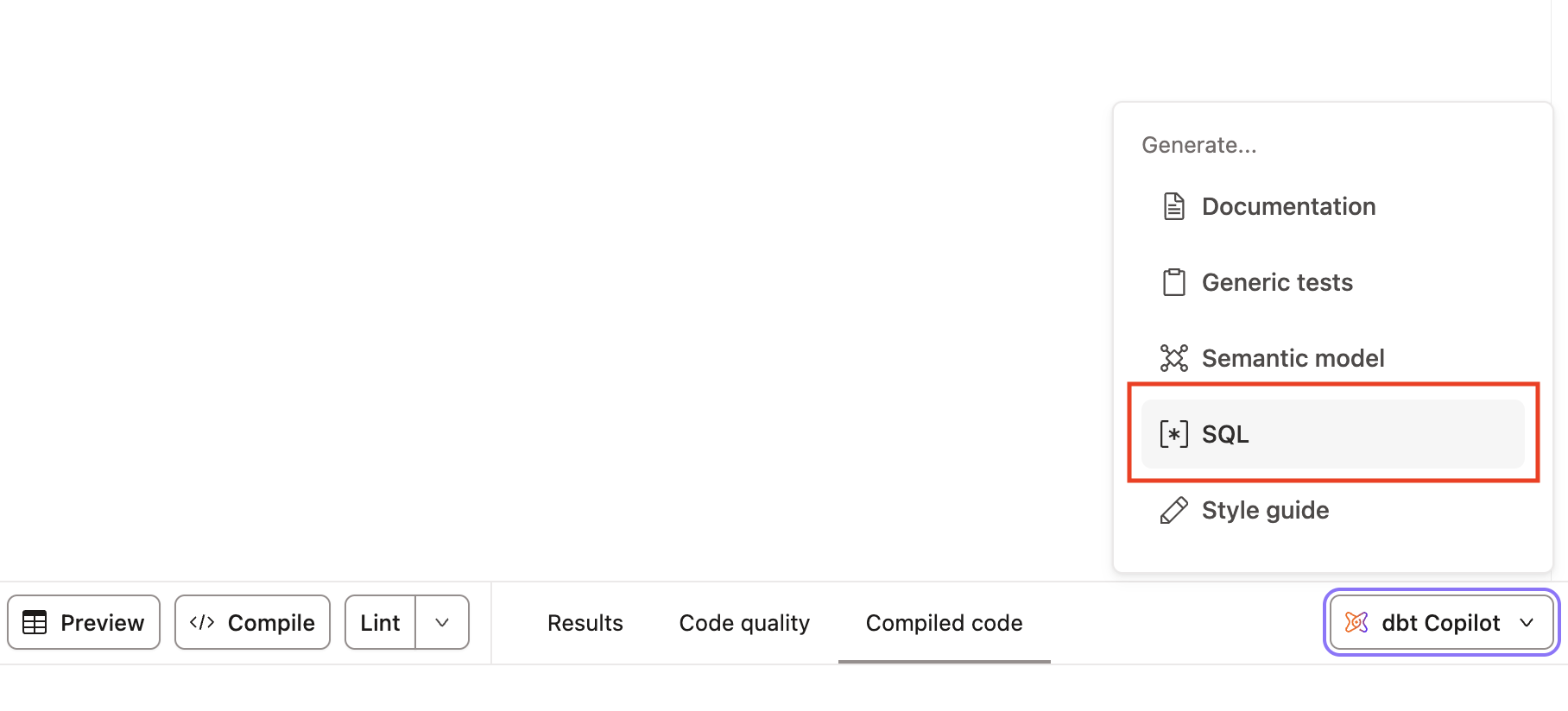The width and height of the screenshot is (1568, 711).
Task: Click the dbt Copilot logo icon
Action: (x=1357, y=622)
